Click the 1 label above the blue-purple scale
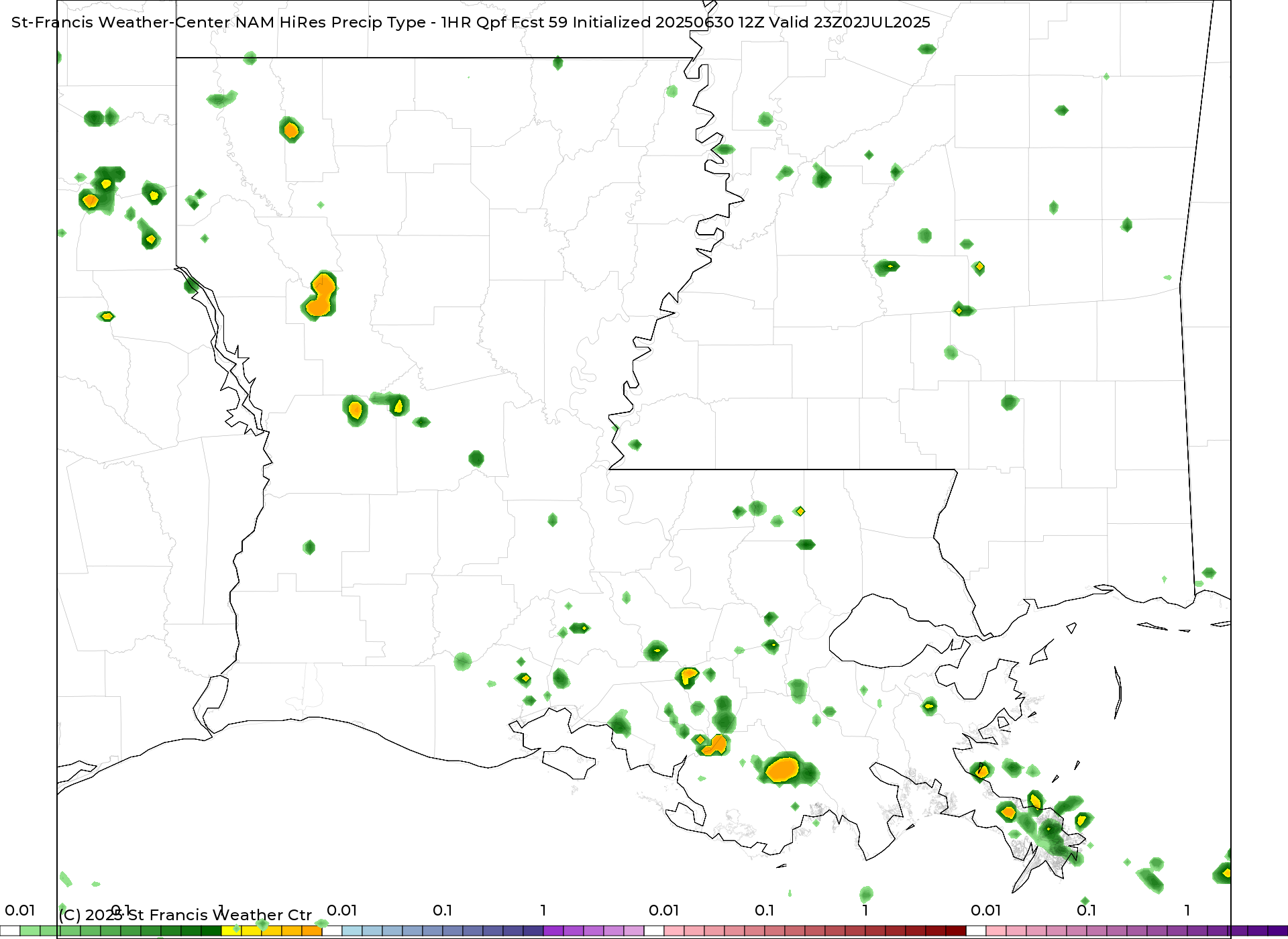 pos(543,910)
